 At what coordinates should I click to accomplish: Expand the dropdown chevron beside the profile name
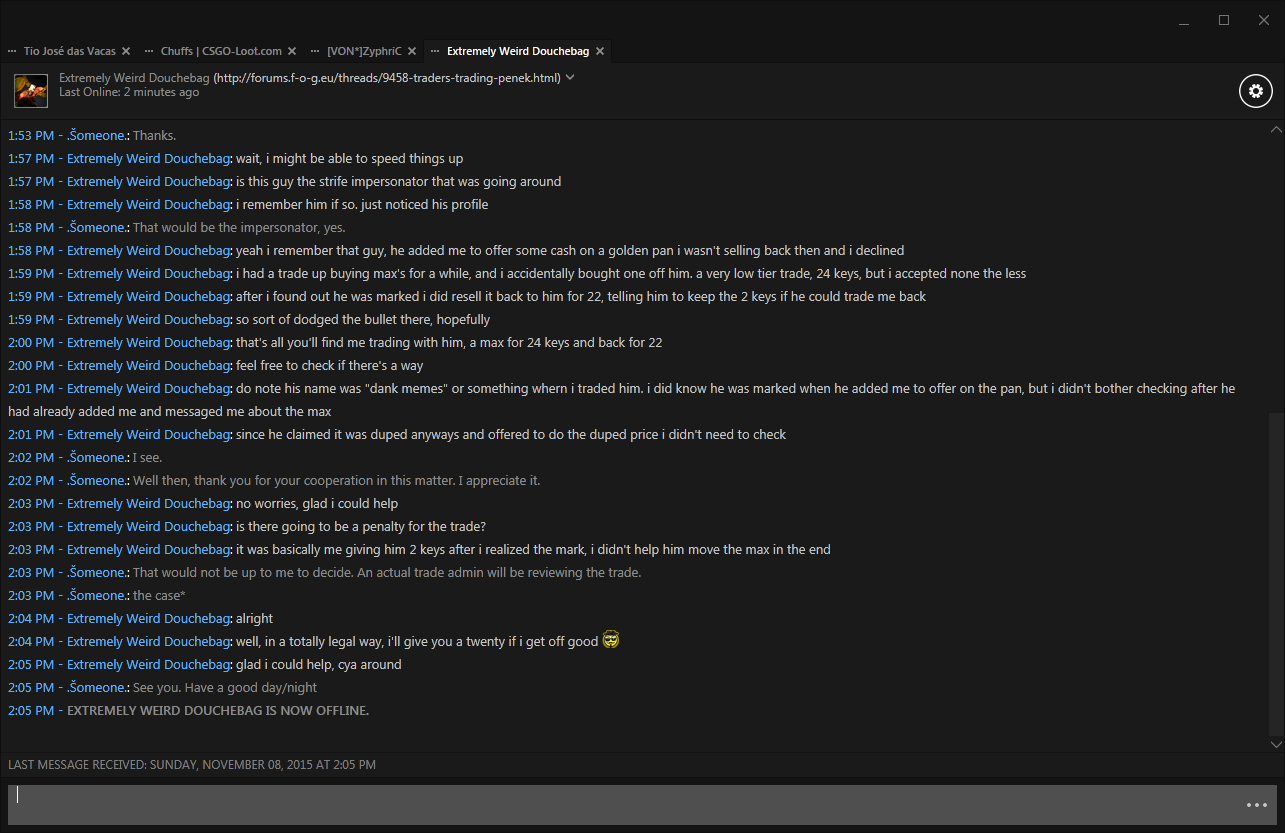pos(570,77)
